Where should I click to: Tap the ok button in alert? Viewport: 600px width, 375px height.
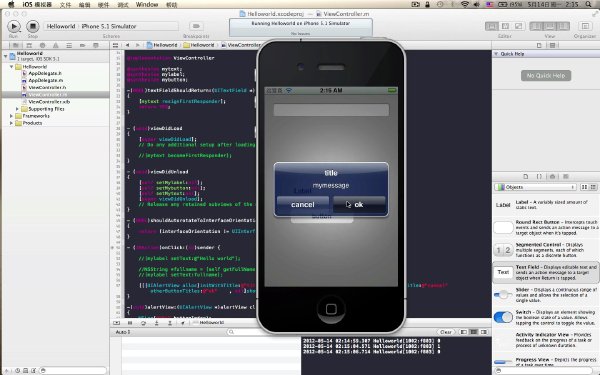[359, 204]
